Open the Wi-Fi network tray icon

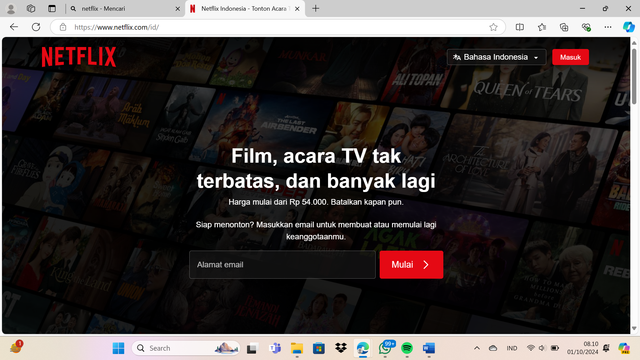[x=531, y=348]
